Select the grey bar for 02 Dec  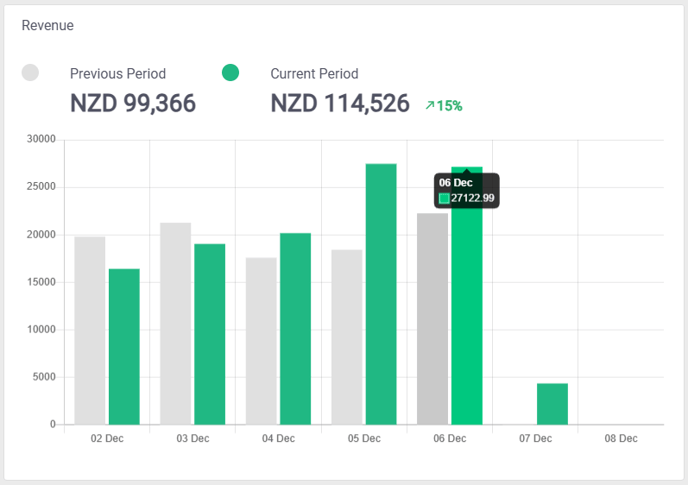[x=90, y=331]
